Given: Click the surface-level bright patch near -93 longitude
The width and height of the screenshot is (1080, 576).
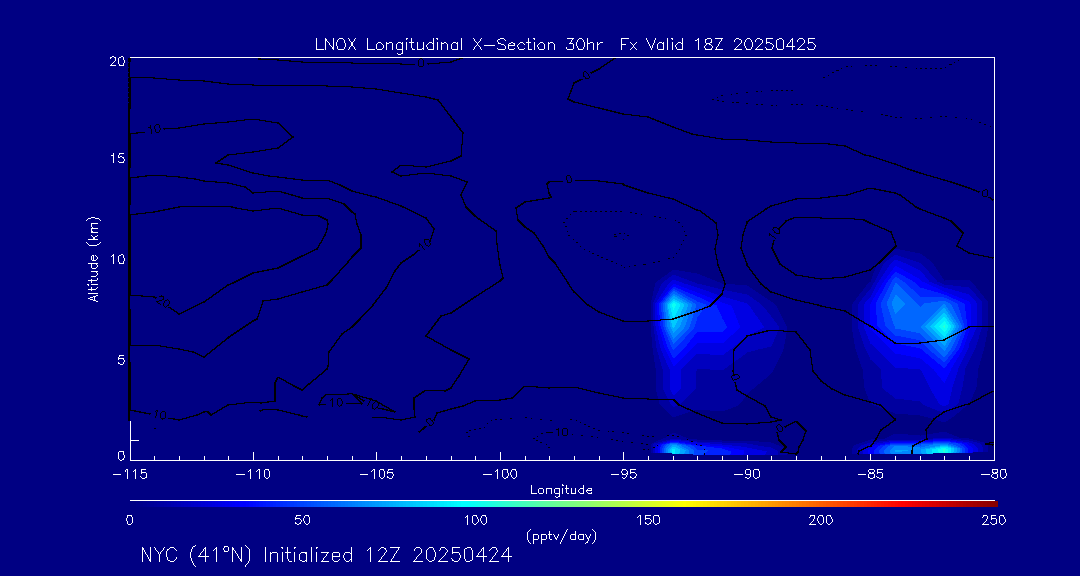Looking at the screenshot, I should click(675, 449).
